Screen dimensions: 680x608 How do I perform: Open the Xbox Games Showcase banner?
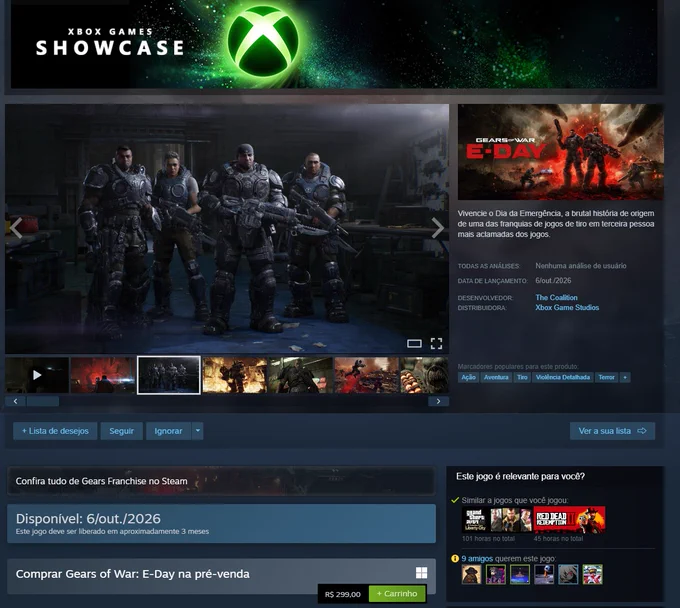[334, 44]
